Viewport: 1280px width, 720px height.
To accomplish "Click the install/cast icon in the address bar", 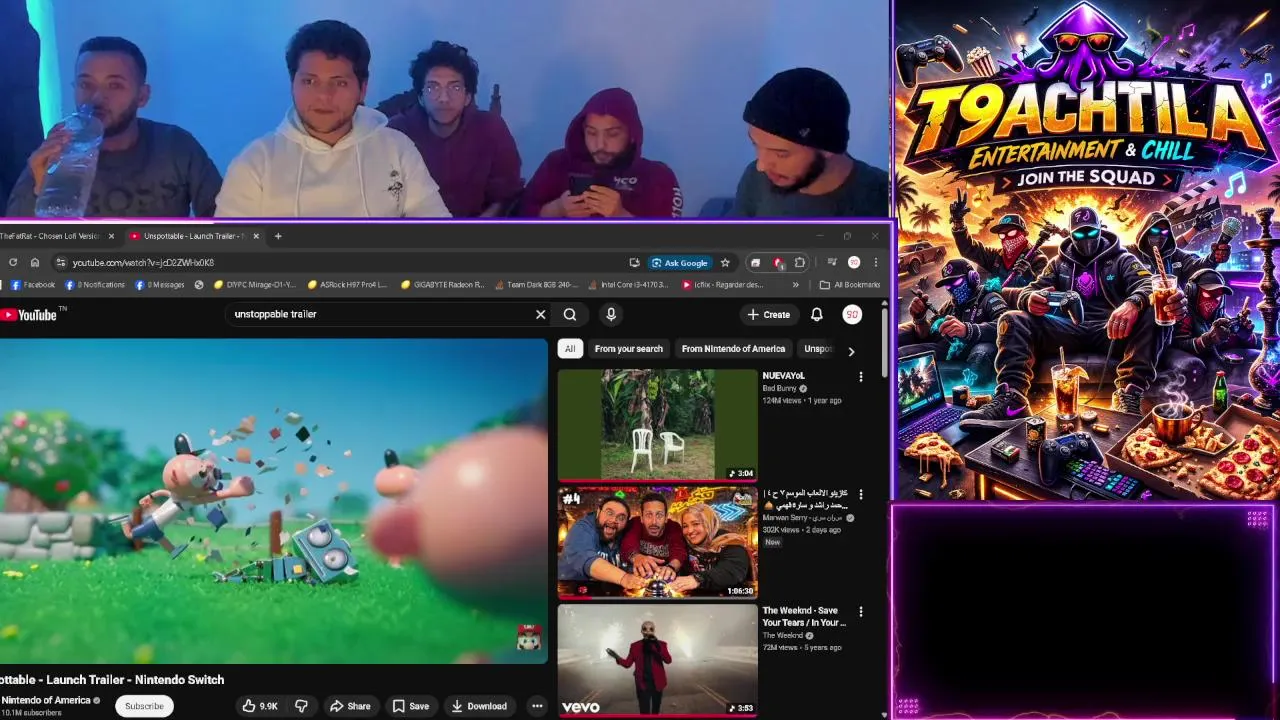I will (634, 263).
